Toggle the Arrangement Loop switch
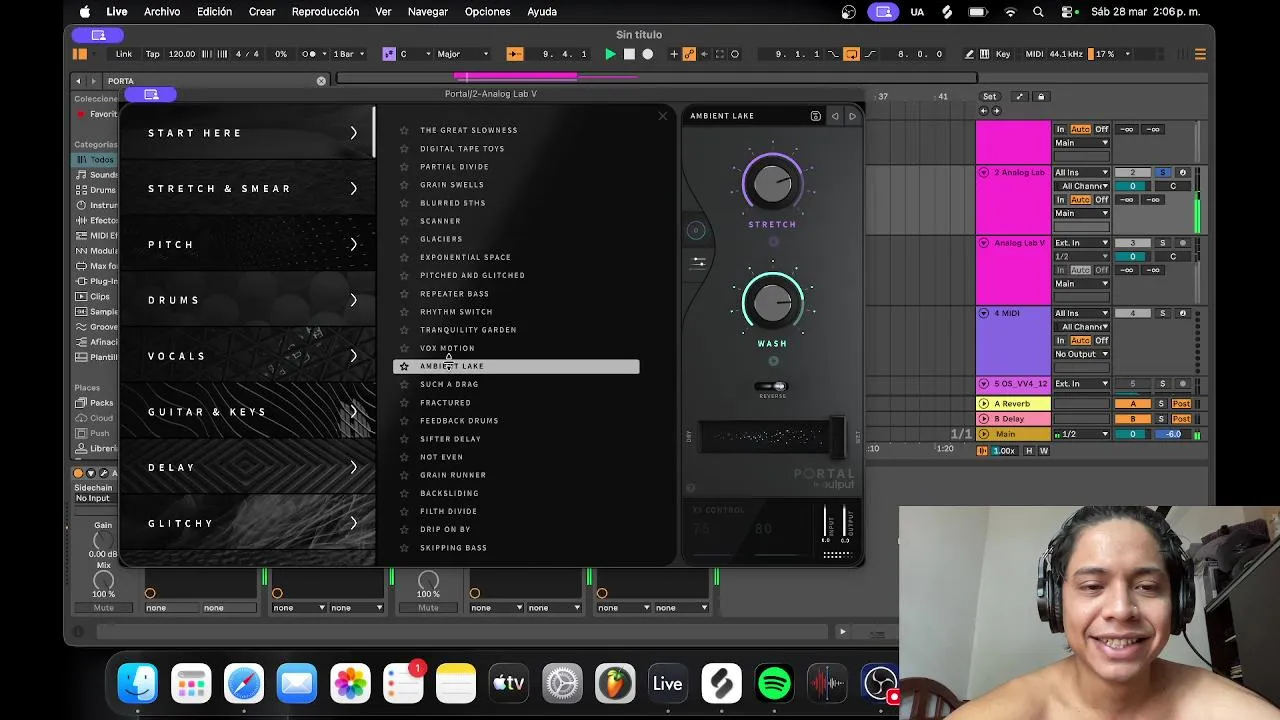This screenshot has width=1280, height=720. [851, 54]
